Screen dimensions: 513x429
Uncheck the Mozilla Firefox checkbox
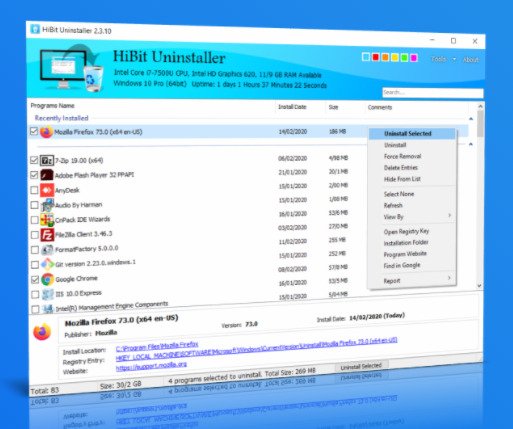coord(34,131)
